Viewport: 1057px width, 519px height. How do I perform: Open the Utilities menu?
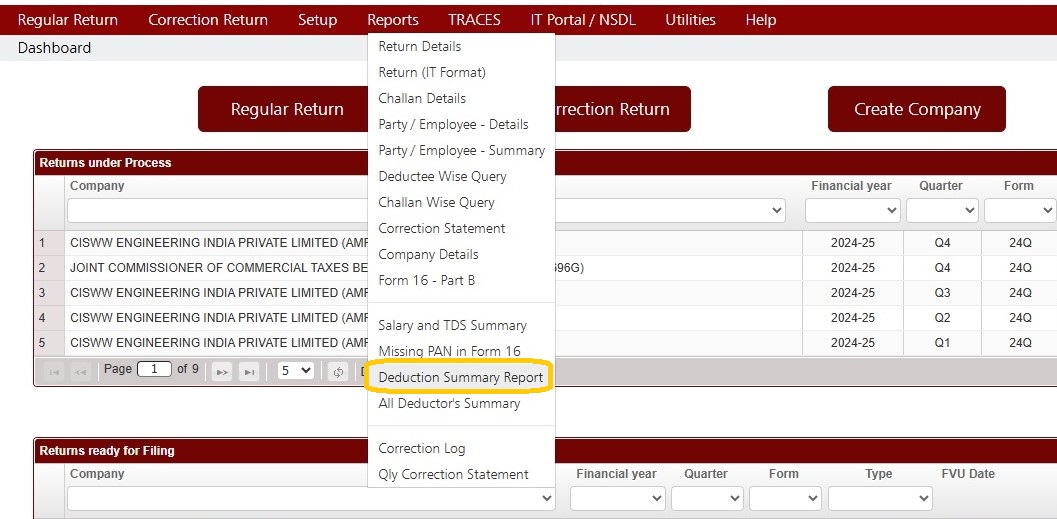(690, 20)
